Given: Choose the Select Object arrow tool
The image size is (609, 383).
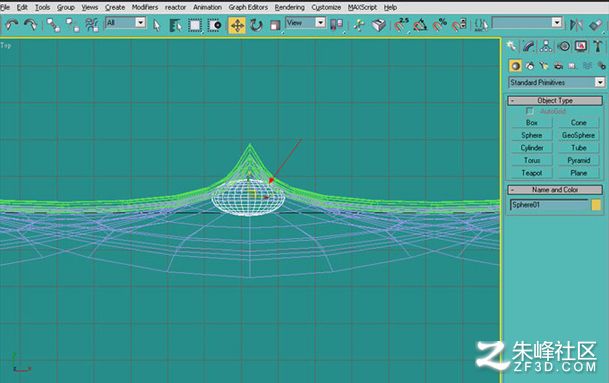Looking at the screenshot, I should (157, 25).
